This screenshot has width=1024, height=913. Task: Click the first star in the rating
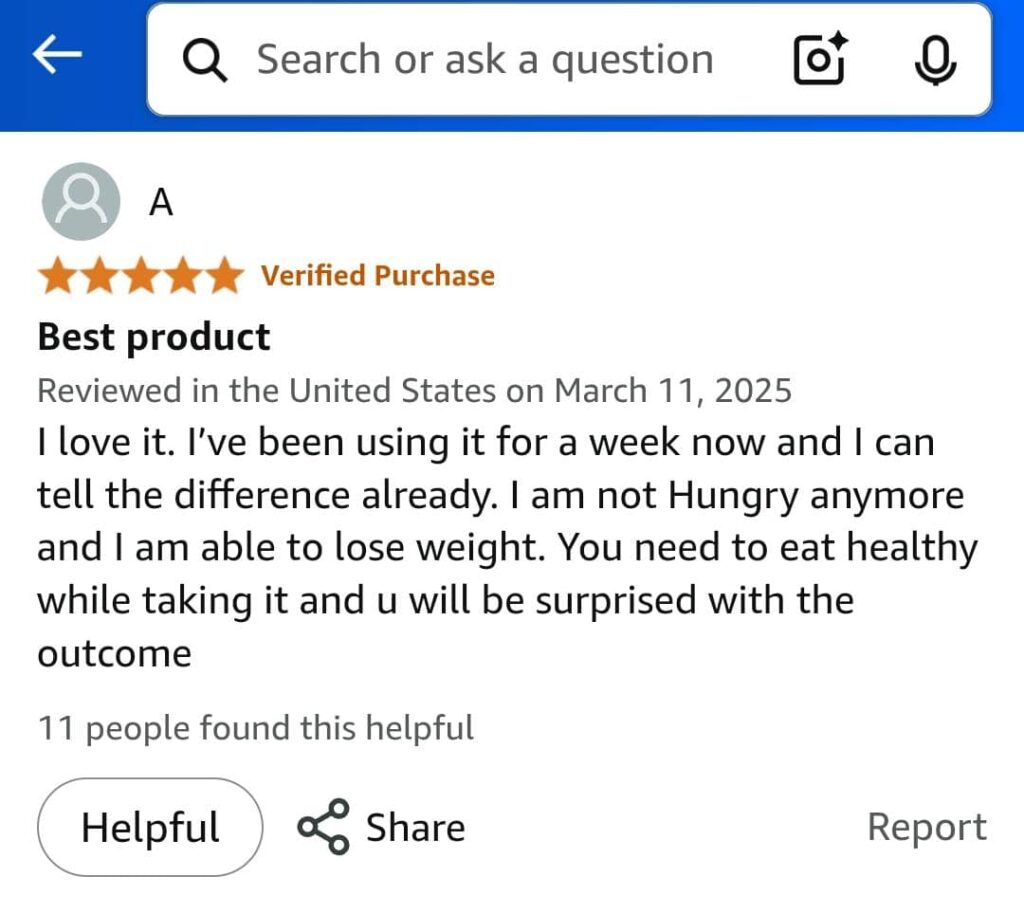coord(59,276)
